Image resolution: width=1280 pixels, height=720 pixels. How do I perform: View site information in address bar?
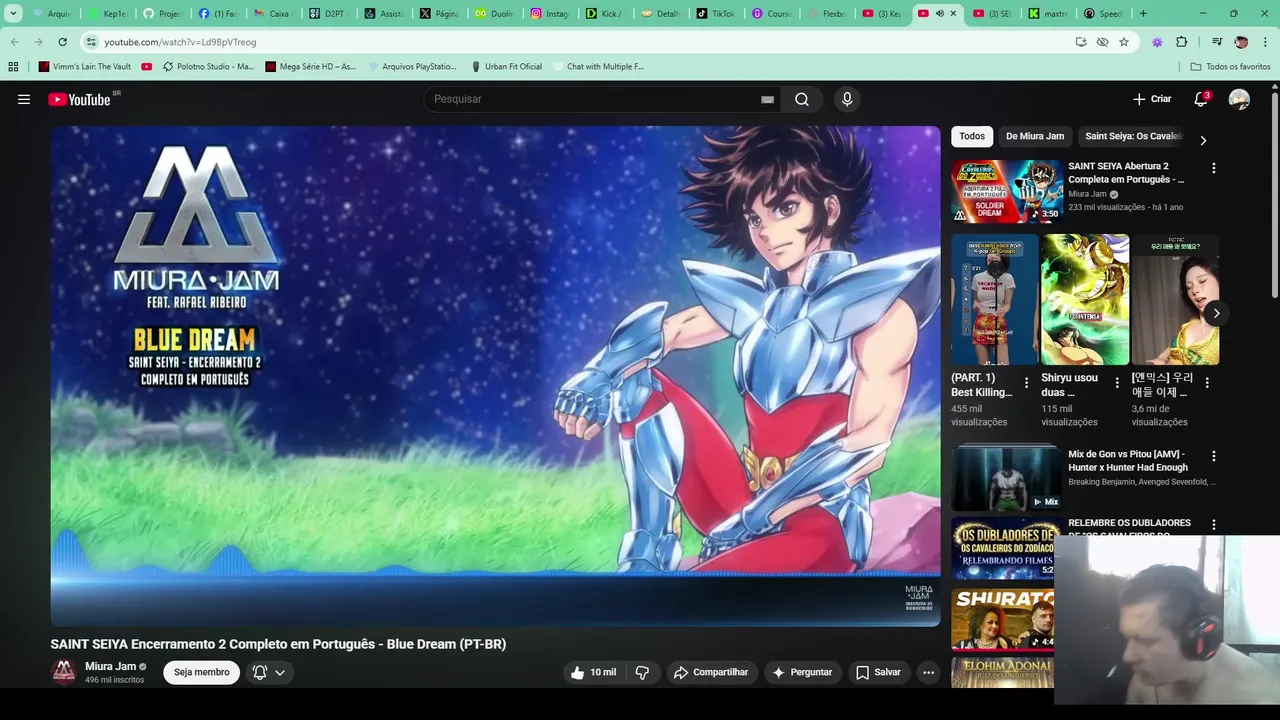(92, 42)
